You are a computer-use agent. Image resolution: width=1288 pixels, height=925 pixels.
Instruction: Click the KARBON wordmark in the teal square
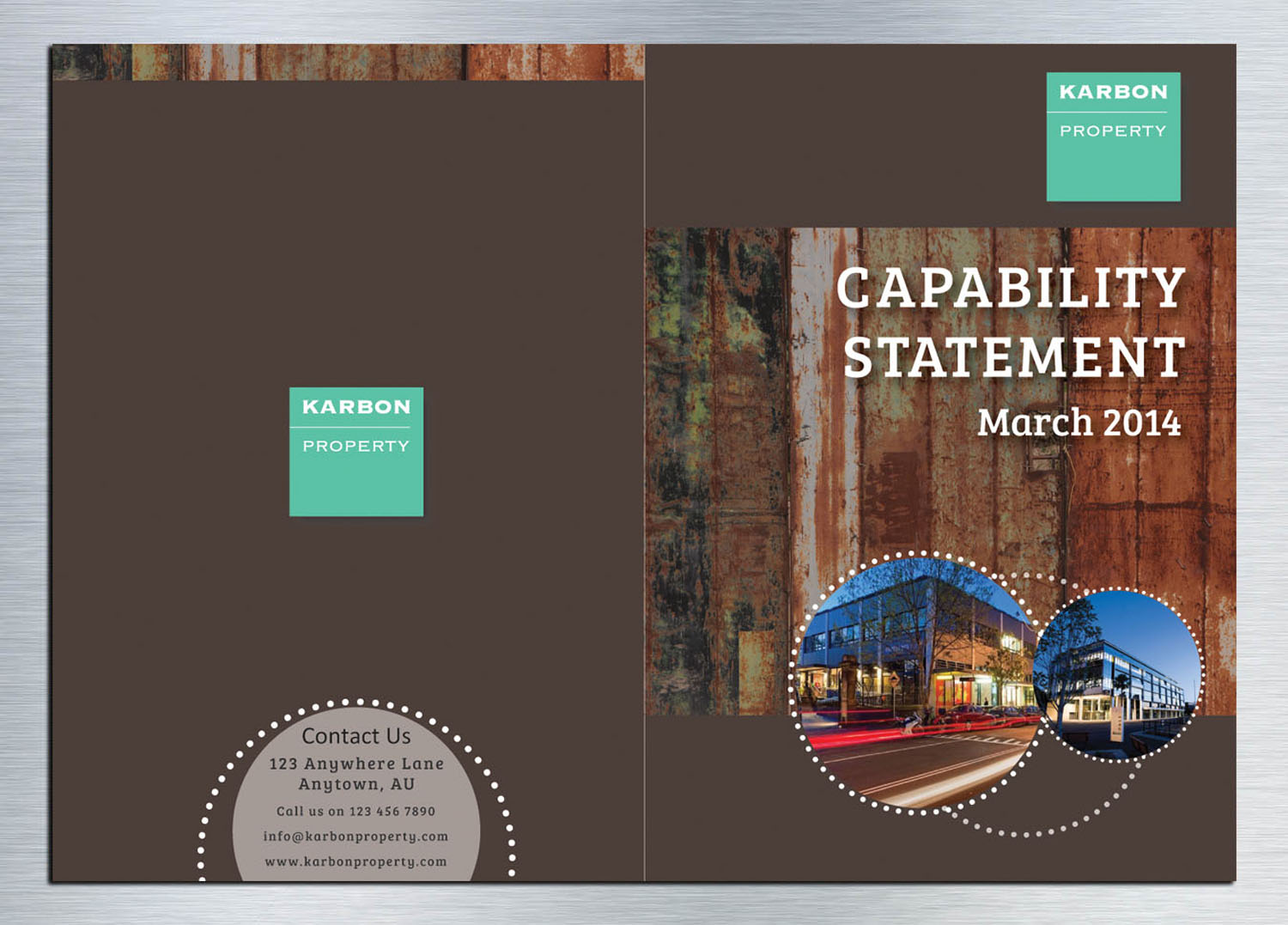1113,89
